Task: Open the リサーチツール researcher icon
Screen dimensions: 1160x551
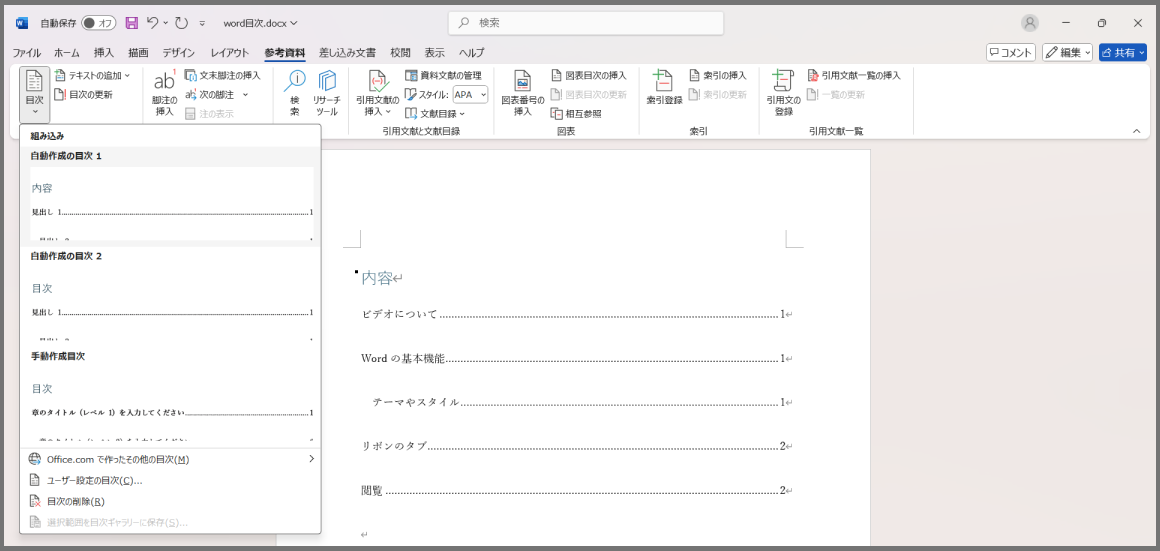Action: pos(326,93)
